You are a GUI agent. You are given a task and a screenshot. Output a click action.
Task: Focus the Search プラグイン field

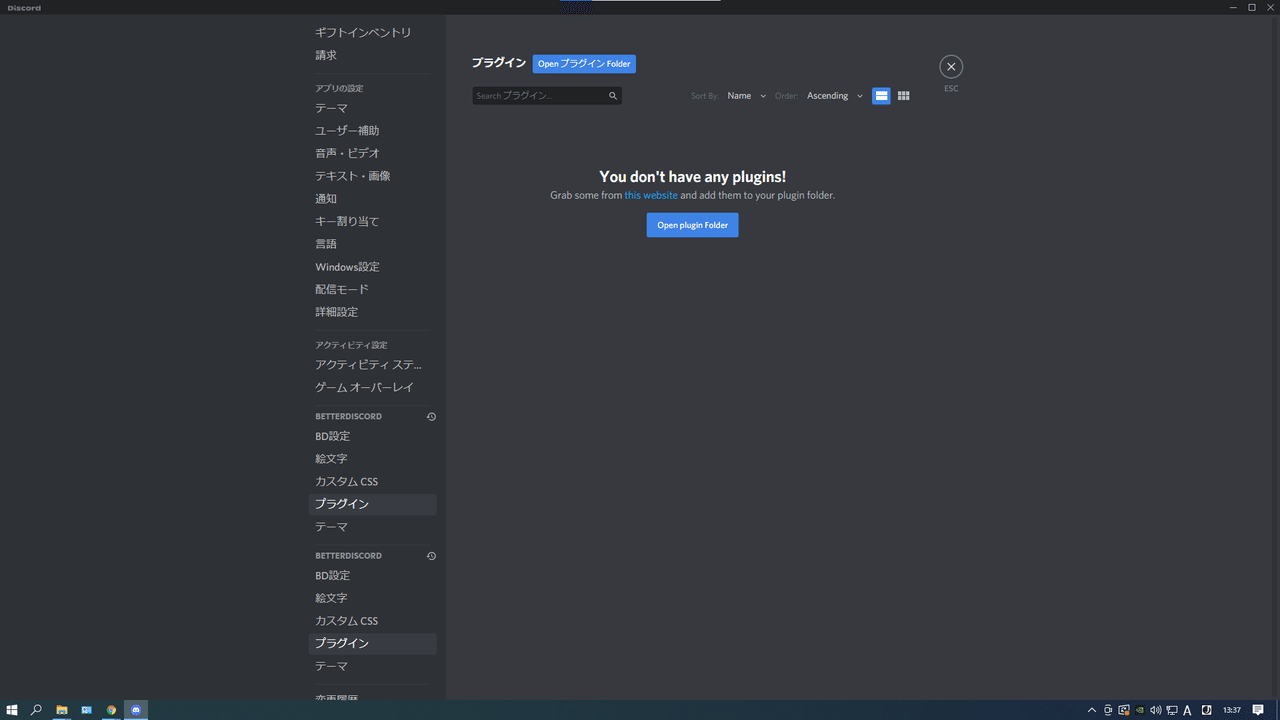click(x=547, y=96)
